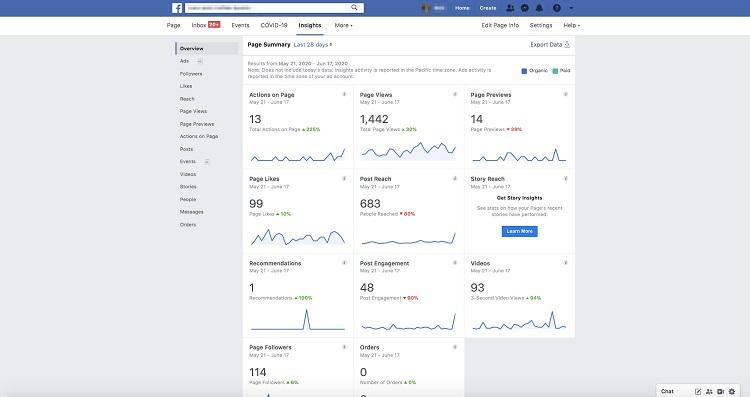
Task: Select the Insights tab
Action: click(x=310, y=25)
